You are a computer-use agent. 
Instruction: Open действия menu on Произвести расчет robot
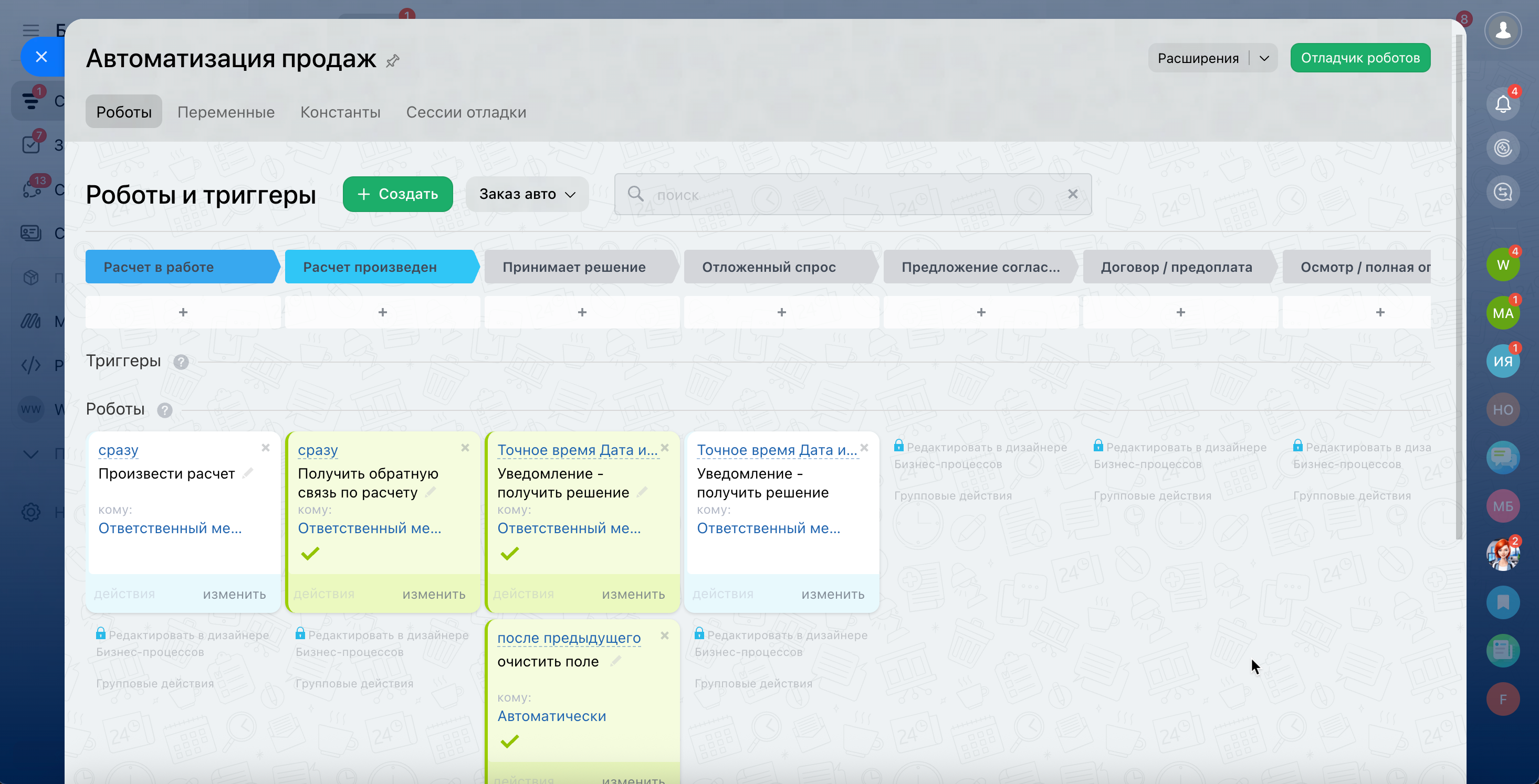[124, 594]
